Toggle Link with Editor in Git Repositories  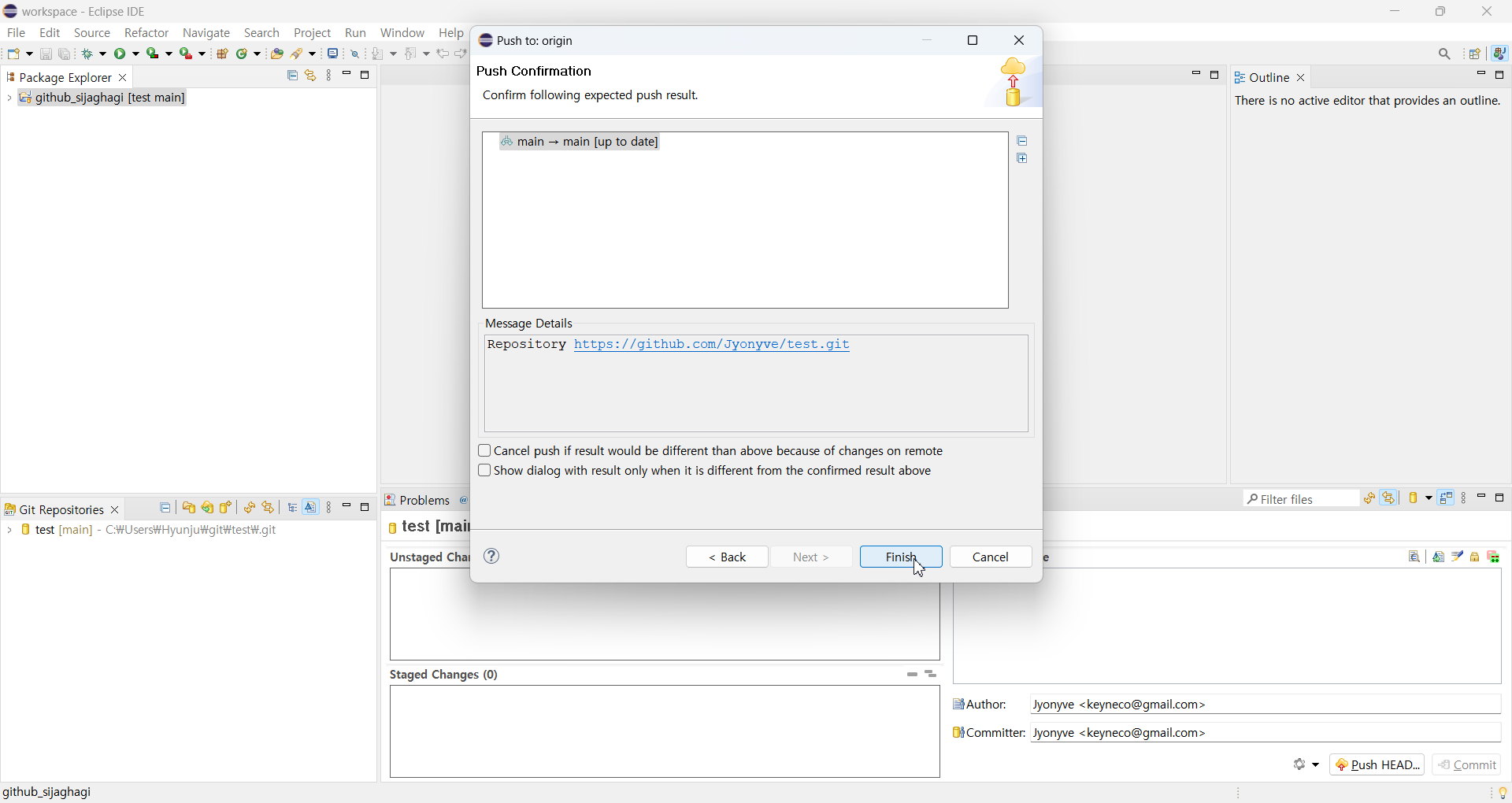269,509
